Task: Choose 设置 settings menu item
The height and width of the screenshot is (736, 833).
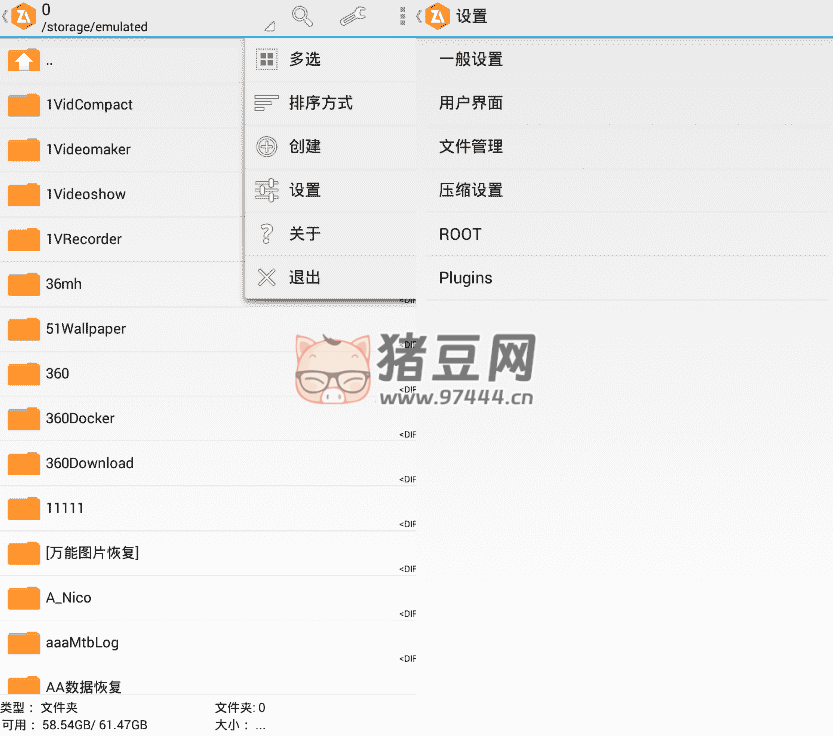Action: click(x=330, y=190)
